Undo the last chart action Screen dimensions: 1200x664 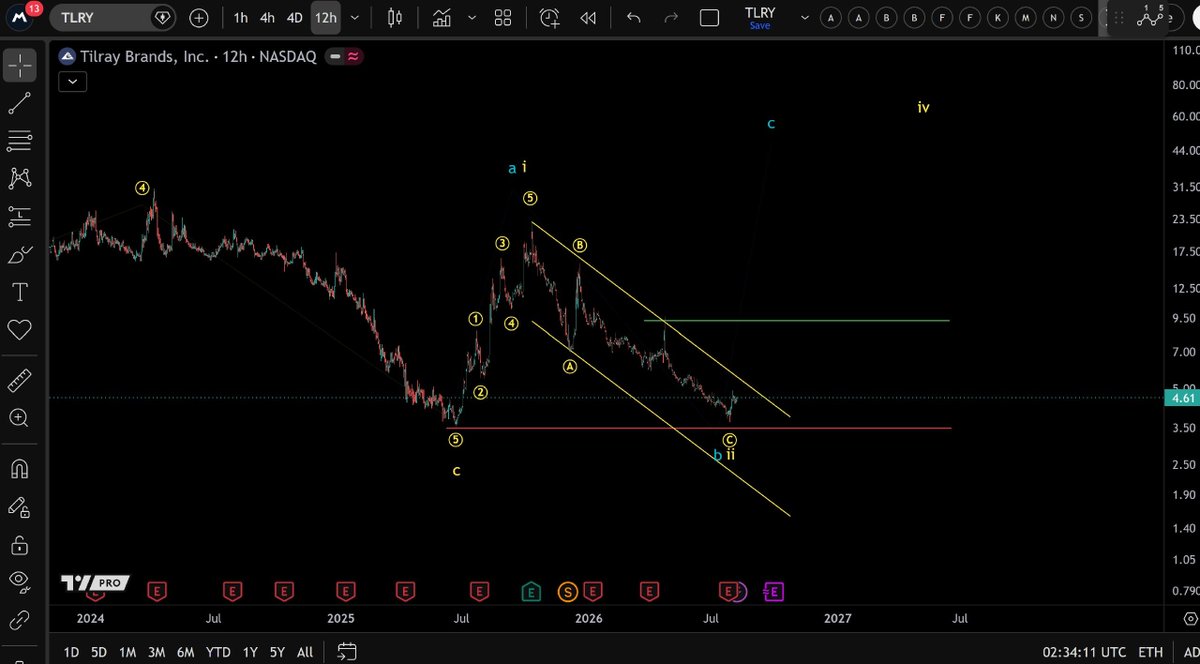click(x=633, y=18)
